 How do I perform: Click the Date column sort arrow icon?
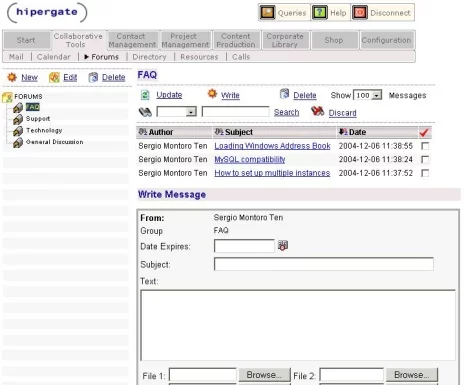343,132
